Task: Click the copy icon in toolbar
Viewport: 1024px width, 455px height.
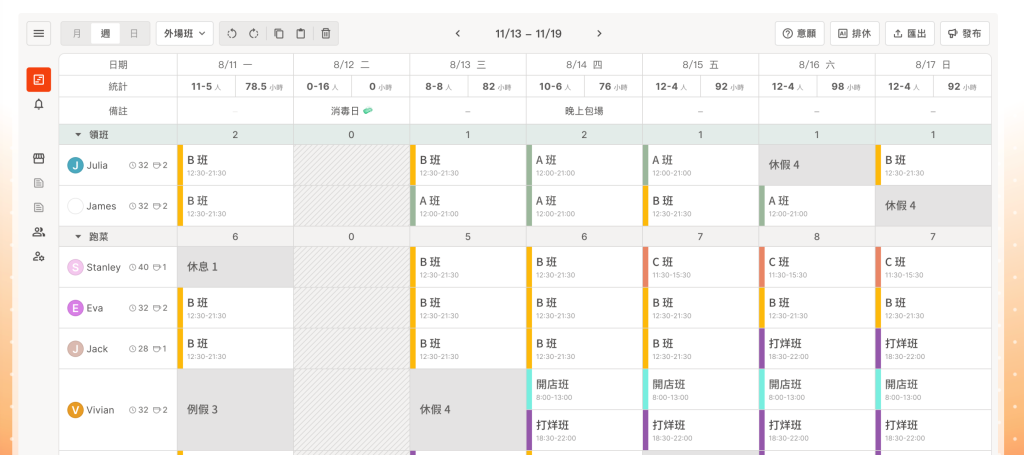Action: pyautogui.click(x=279, y=33)
